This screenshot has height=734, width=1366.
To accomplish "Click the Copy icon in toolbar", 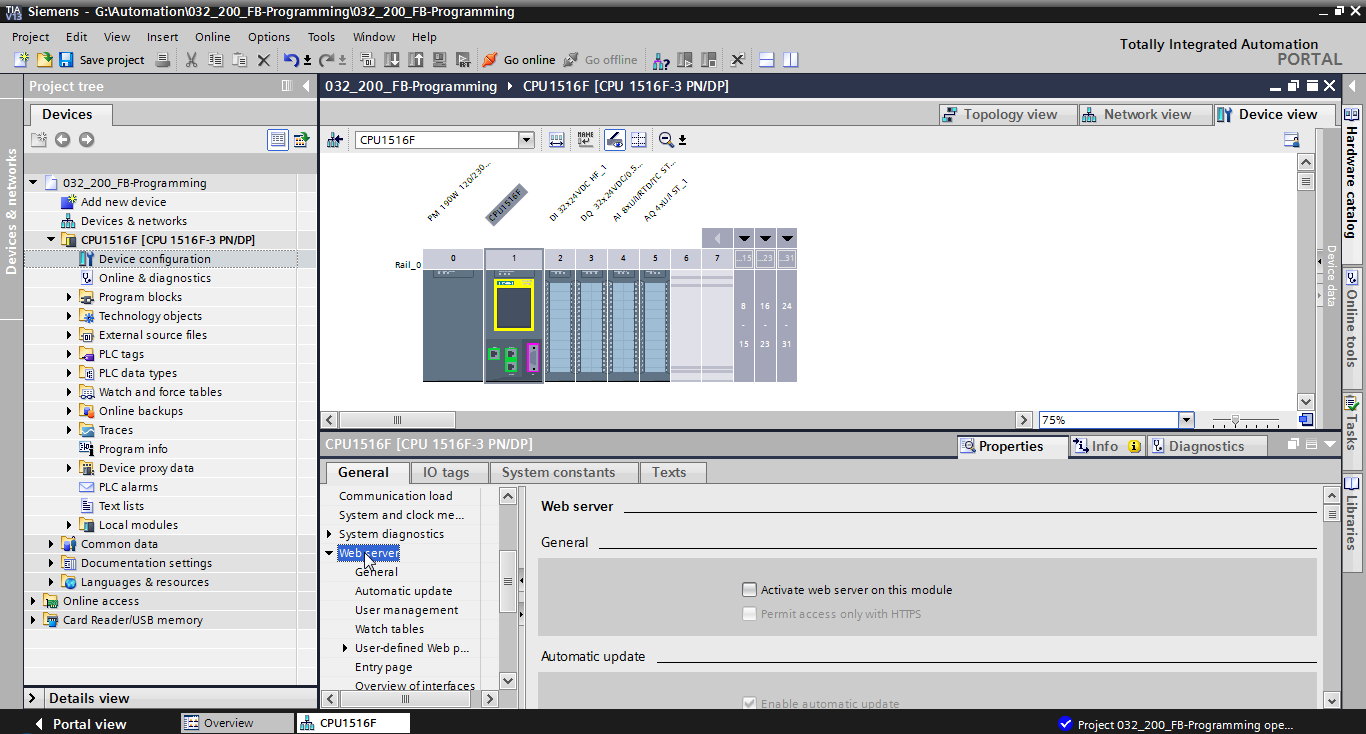I will pos(215,60).
